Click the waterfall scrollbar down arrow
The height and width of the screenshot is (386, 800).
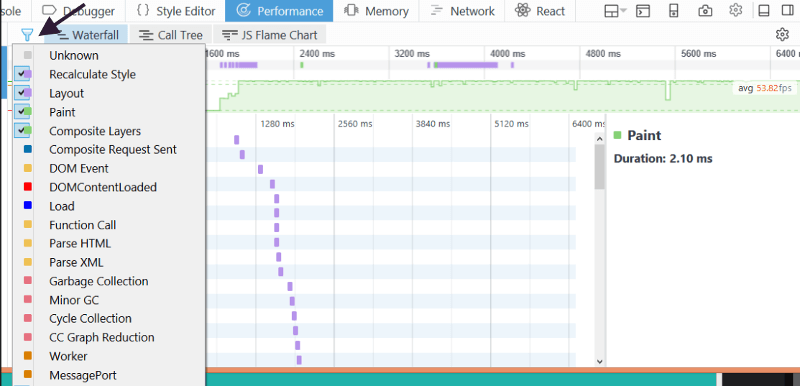pyautogui.click(x=599, y=361)
